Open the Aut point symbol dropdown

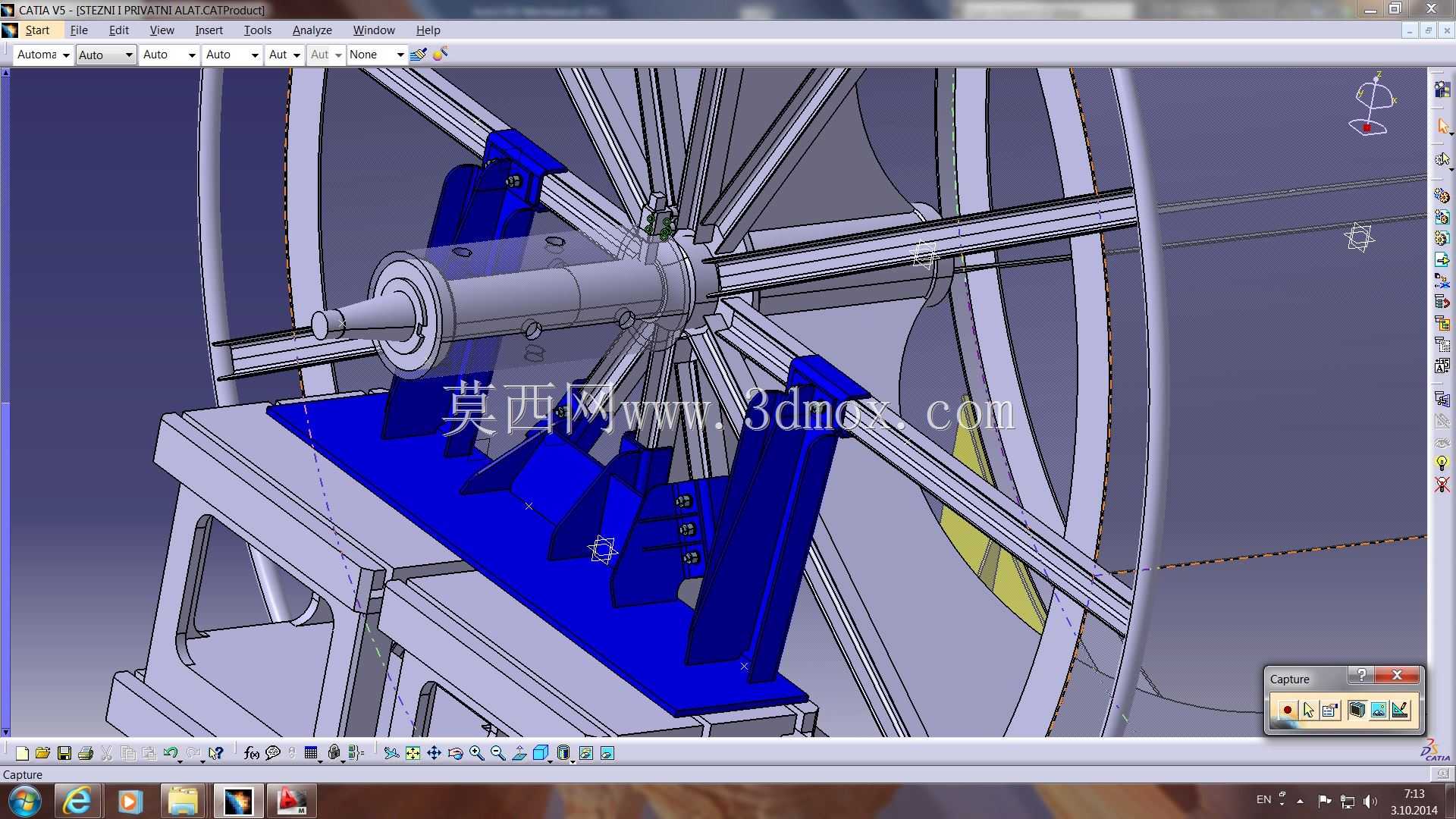tap(284, 55)
